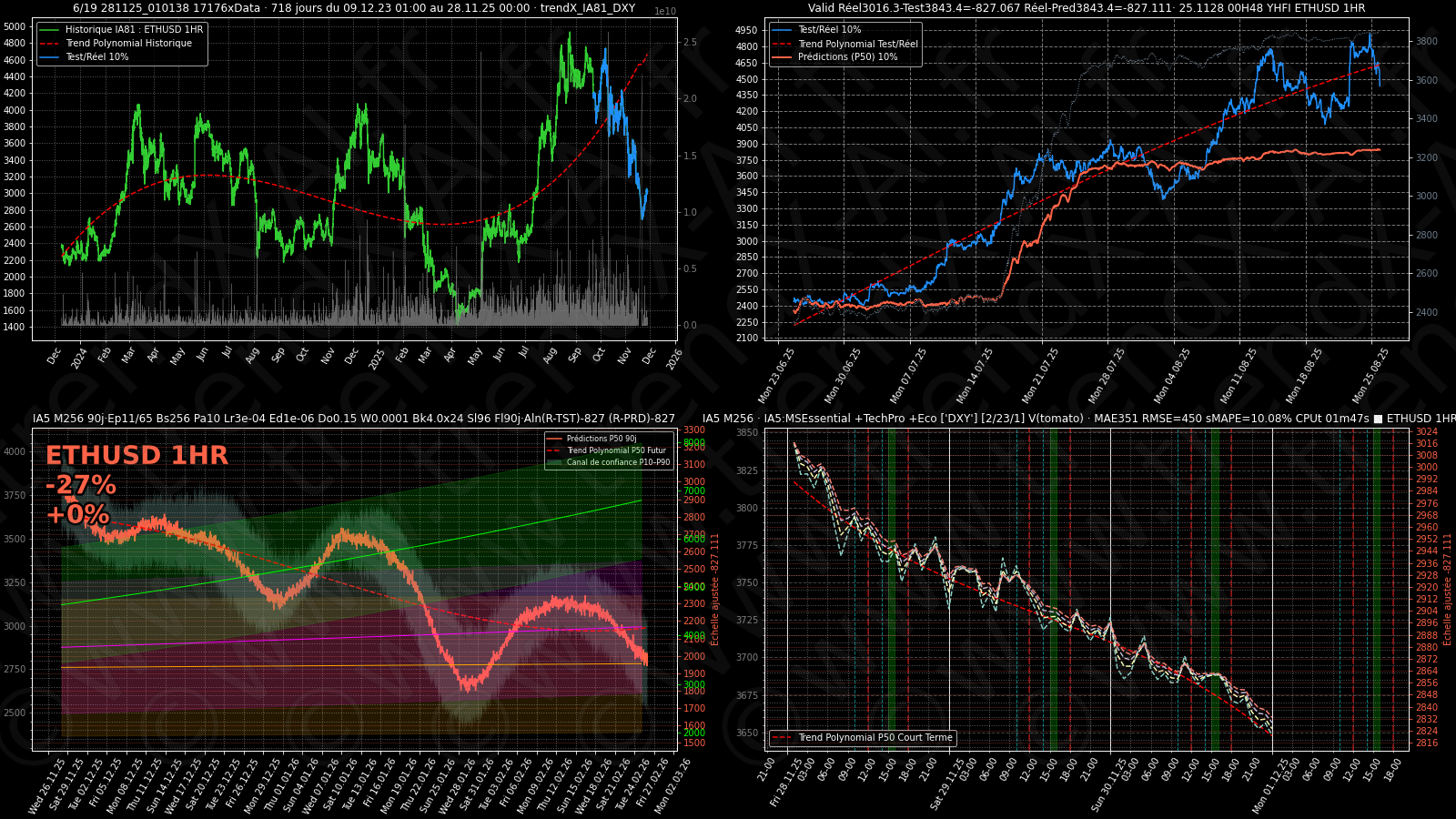Click the top-left chart title with trendX_IA81_DXY

(x=354, y=8)
